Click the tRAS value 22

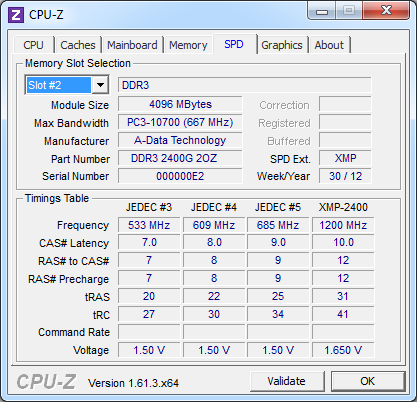coord(214,296)
